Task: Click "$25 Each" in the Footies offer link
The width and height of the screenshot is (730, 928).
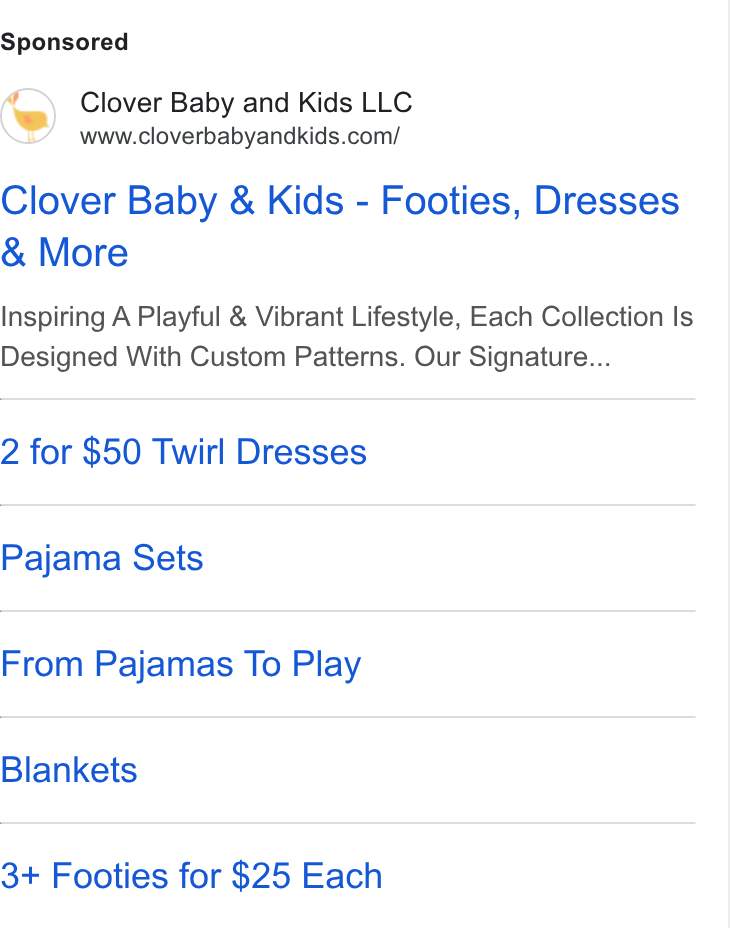Action: pos(307,876)
